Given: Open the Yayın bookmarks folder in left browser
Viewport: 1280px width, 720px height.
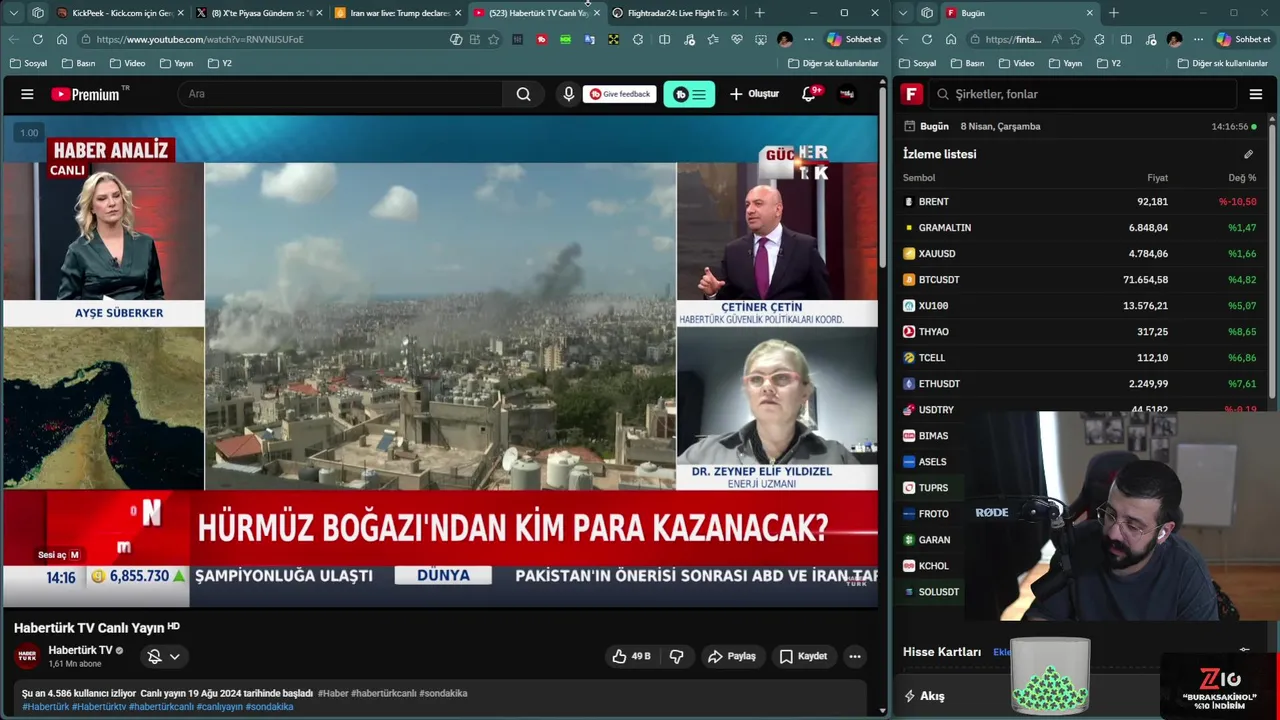Looking at the screenshot, I should tap(175, 63).
